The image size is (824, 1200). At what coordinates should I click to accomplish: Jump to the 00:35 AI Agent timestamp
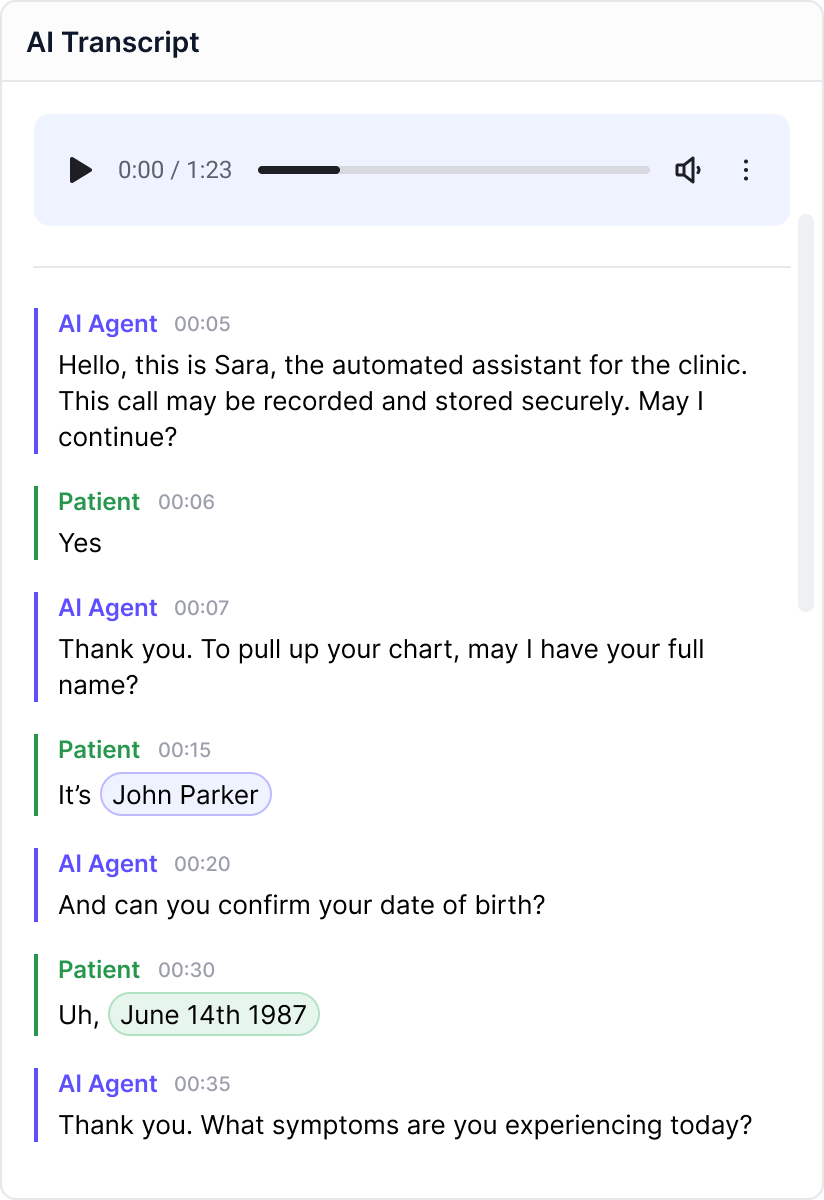202,1084
